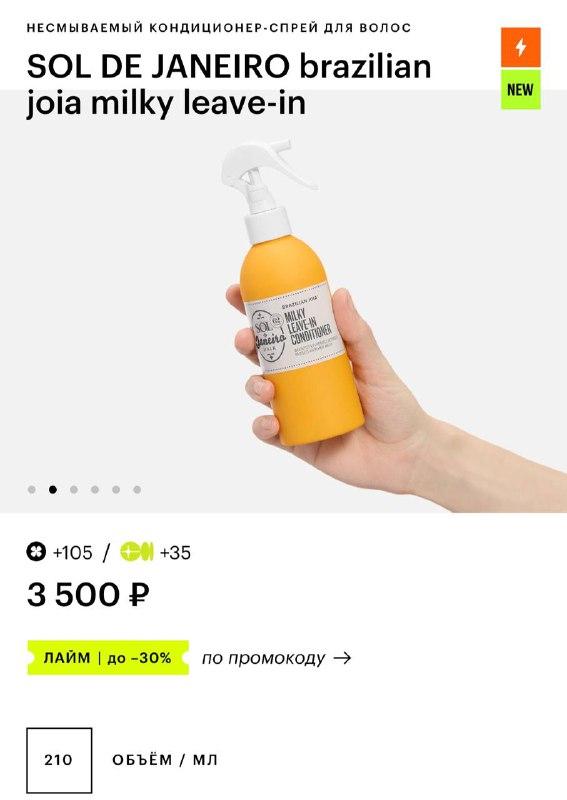Tap the 3 500 ₽ price

(x=88, y=595)
